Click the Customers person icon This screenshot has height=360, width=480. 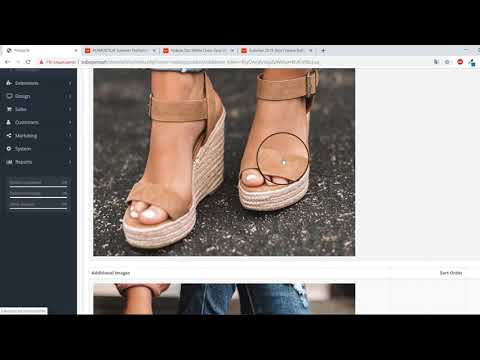(9, 122)
